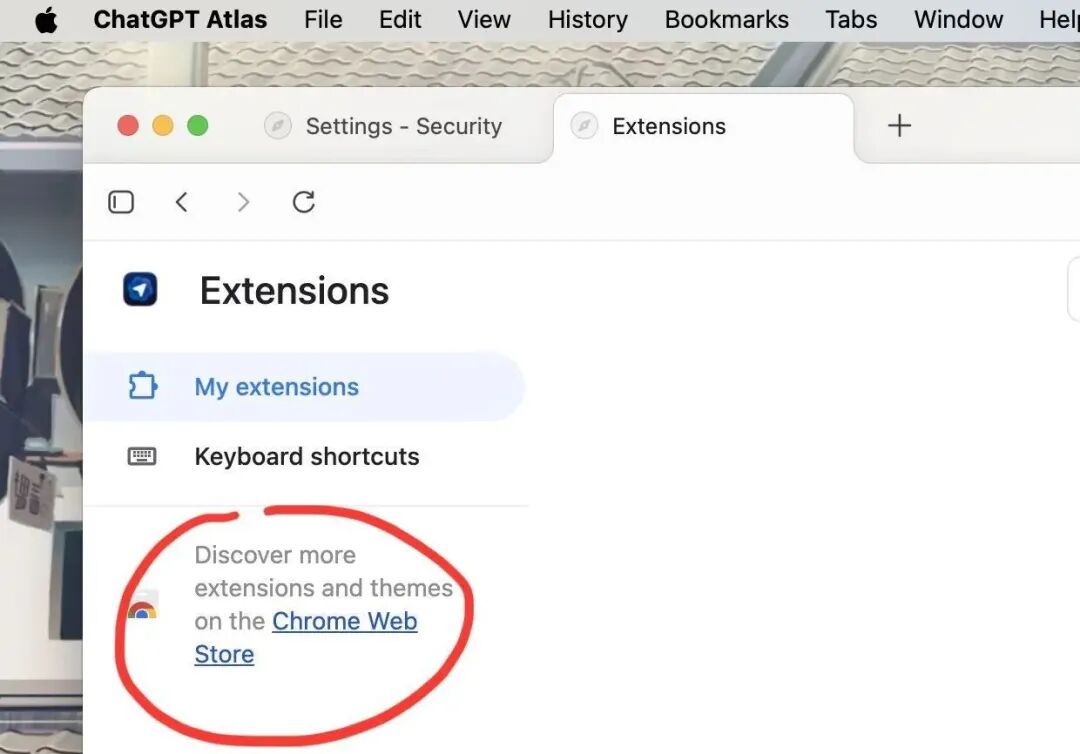Toggle the sidebar panel icon
This screenshot has height=754, width=1080.
[121, 202]
